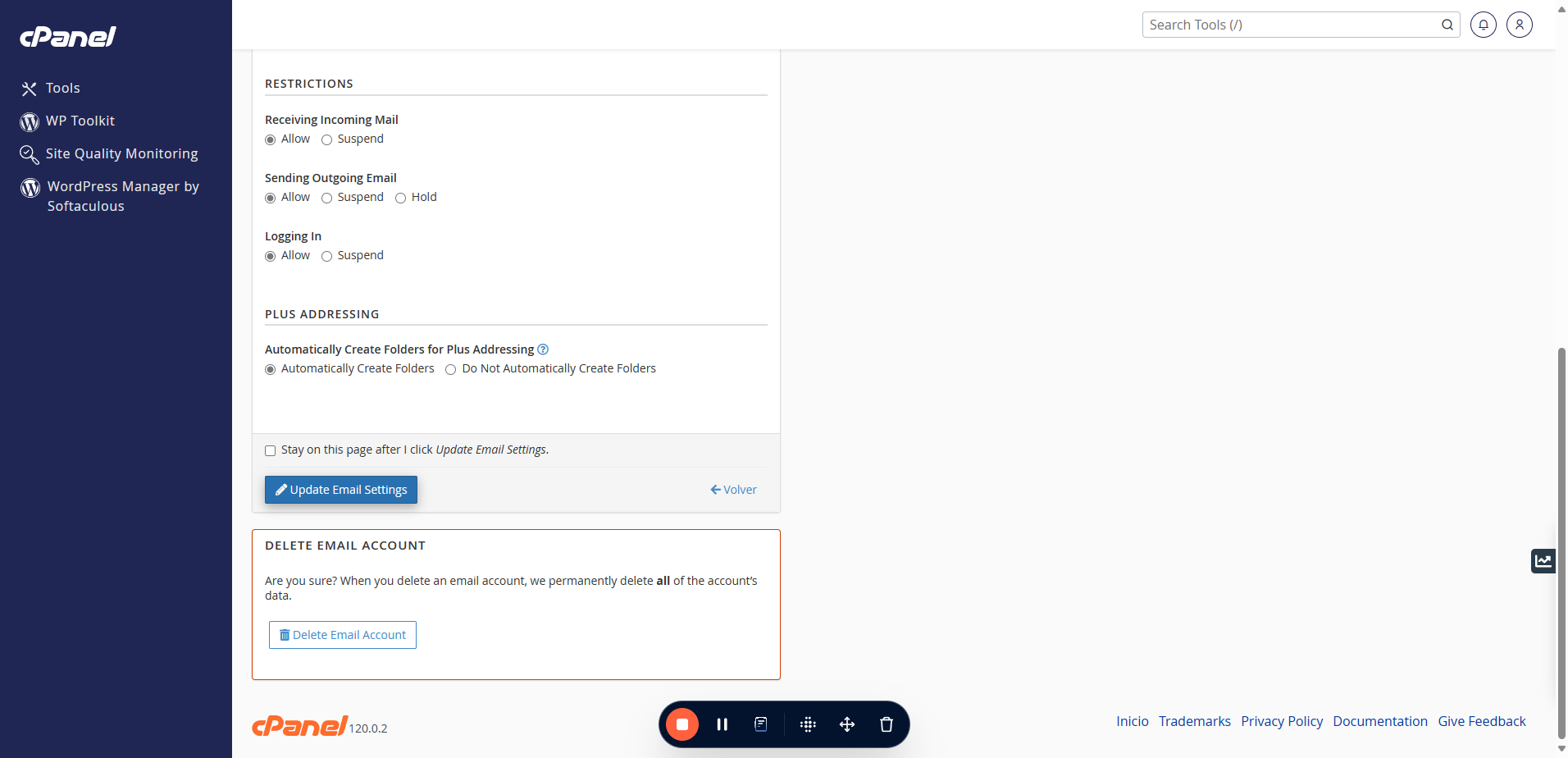Click the dotted grid icon in recorder toolbar
This screenshot has height=758, width=1568.
(808, 724)
